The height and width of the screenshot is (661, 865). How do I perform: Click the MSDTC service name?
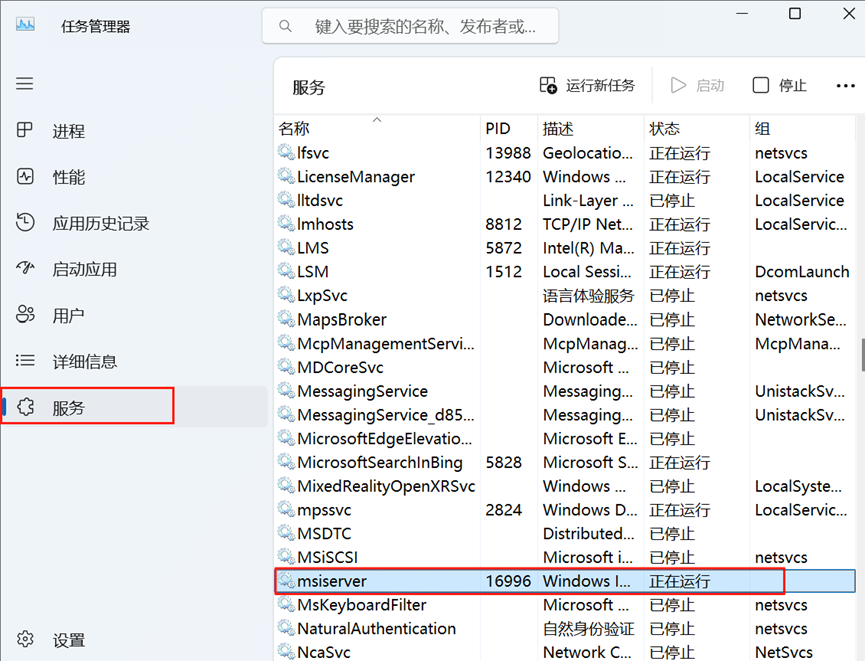point(324,534)
